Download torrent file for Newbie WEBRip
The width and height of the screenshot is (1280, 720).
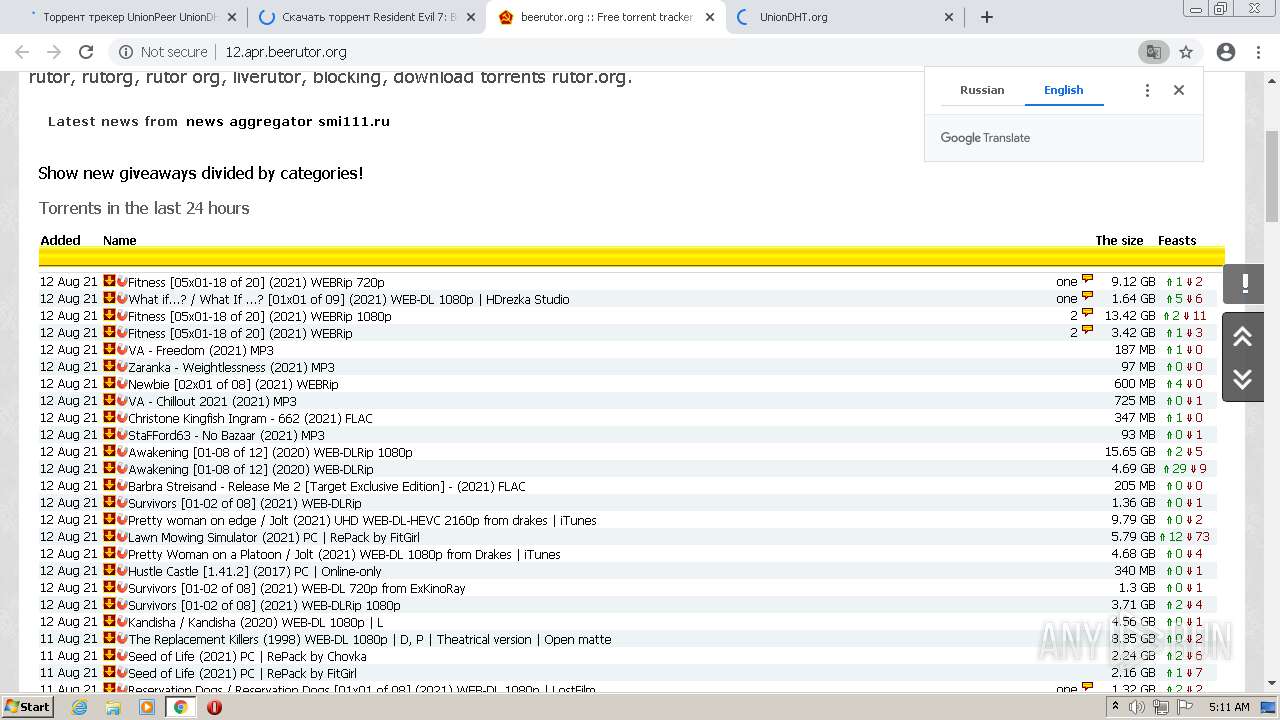coord(109,383)
